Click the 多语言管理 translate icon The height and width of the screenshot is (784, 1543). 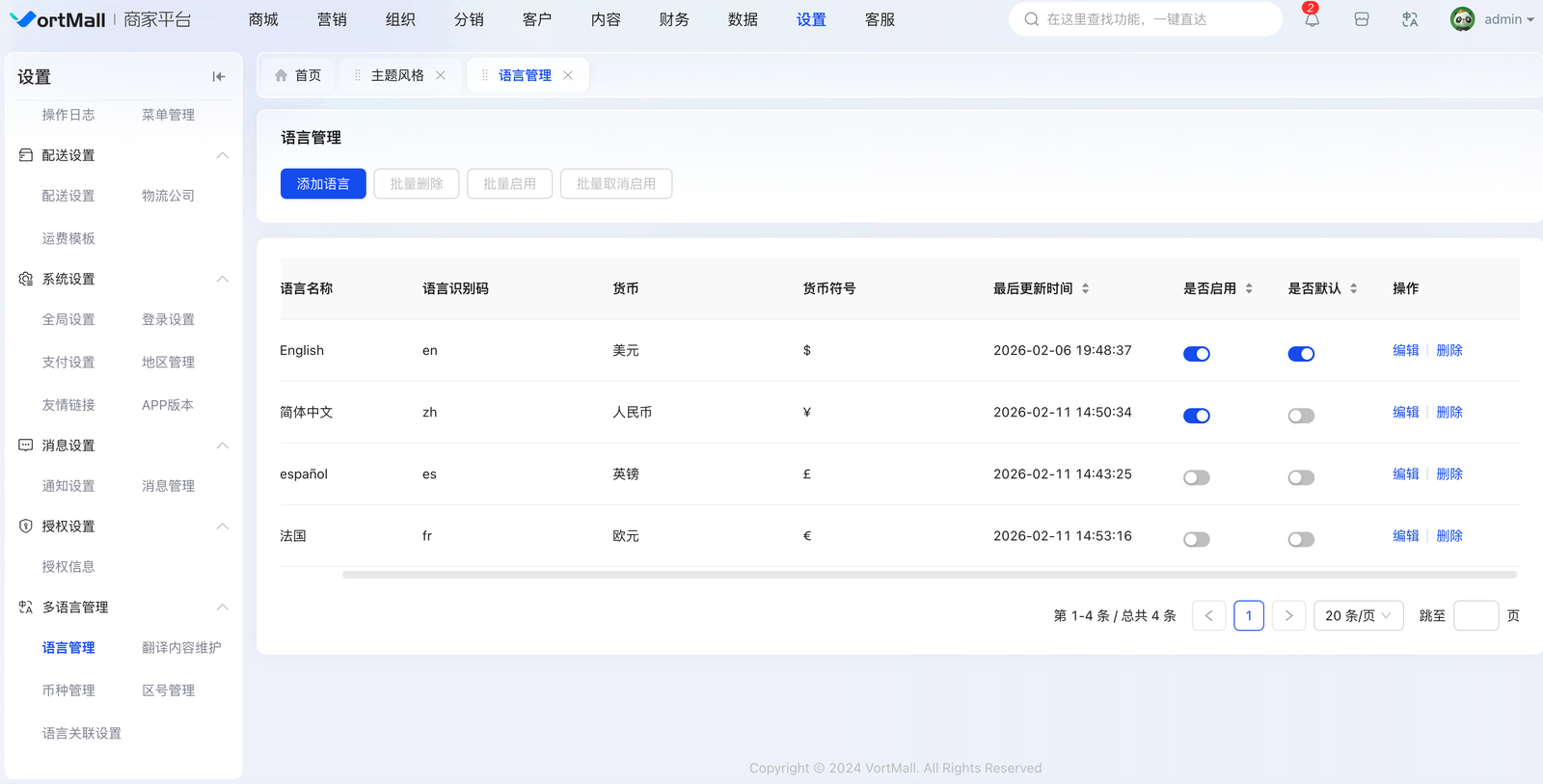click(26, 608)
